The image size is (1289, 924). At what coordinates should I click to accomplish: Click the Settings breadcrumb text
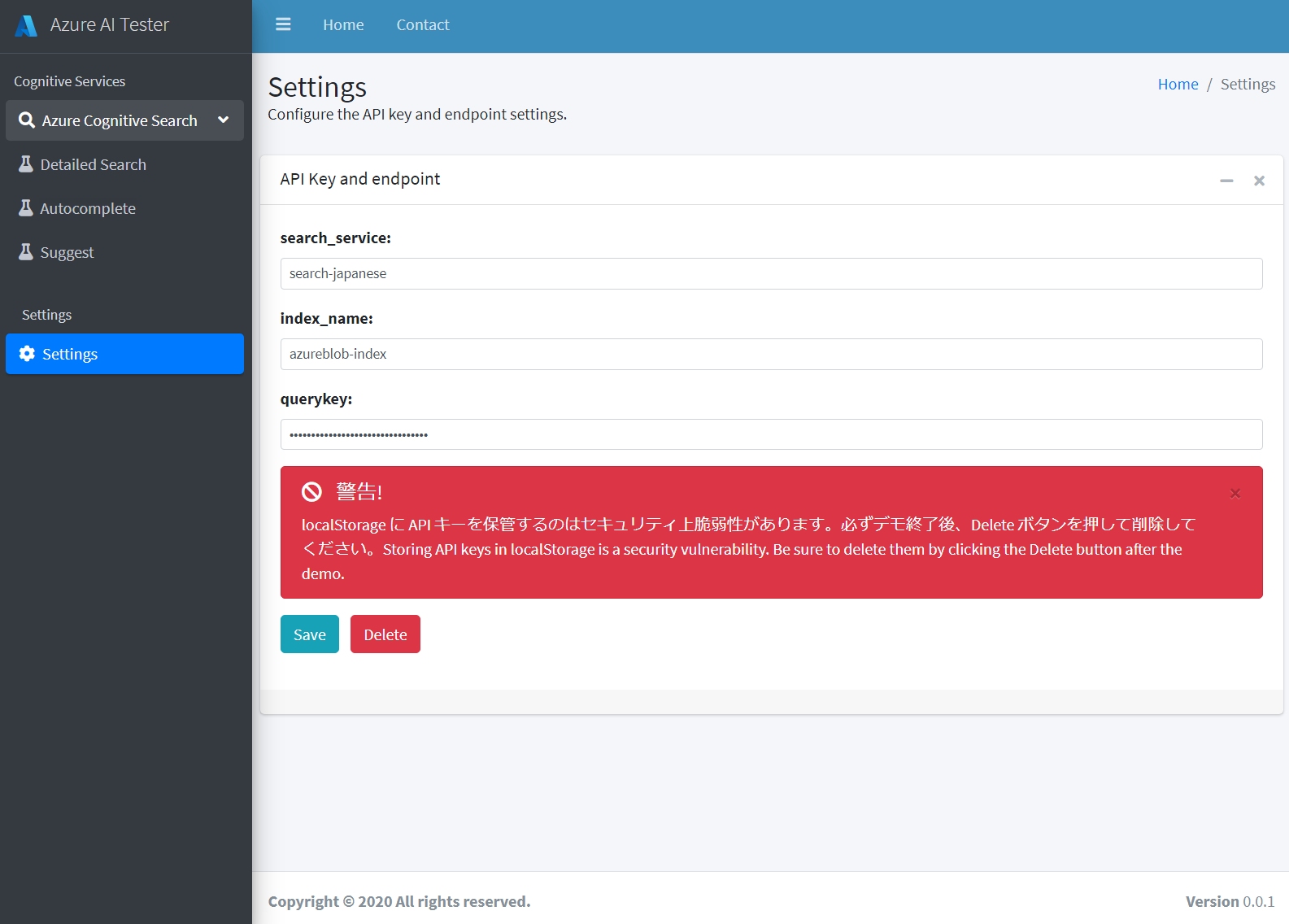coord(1248,84)
